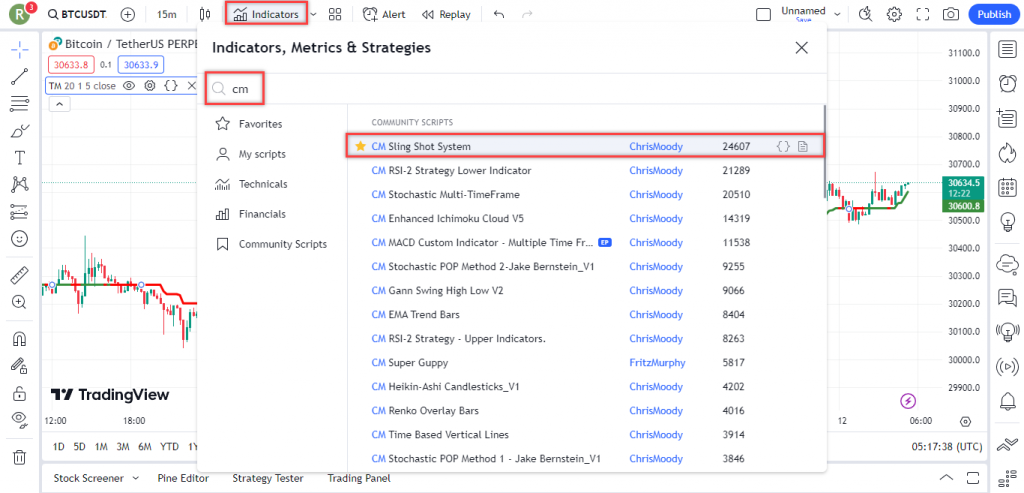Collapse the bottom panel chevron
This screenshot has width=1024, height=493.
tap(947, 477)
